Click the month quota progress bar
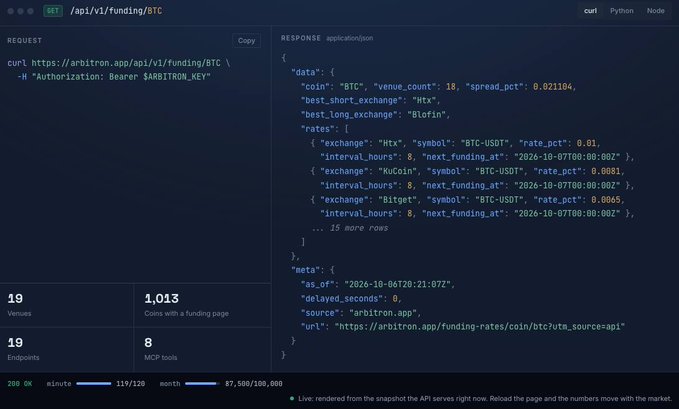 pyautogui.click(x=203, y=384)
